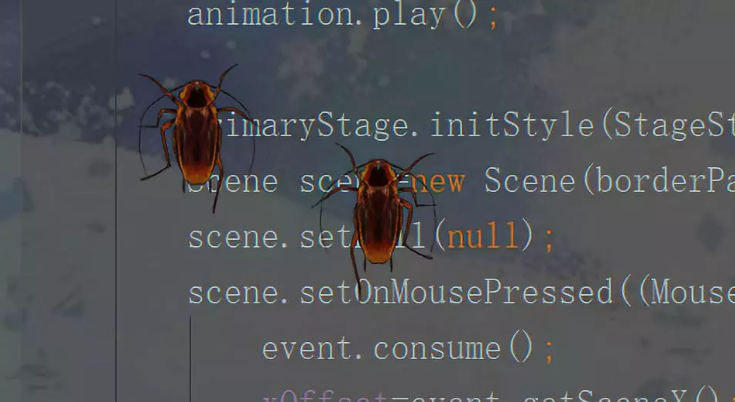This screenshot has width=735, height=402.
Task: Click the Scene(borderPa constructor call text
Action: 609,181
